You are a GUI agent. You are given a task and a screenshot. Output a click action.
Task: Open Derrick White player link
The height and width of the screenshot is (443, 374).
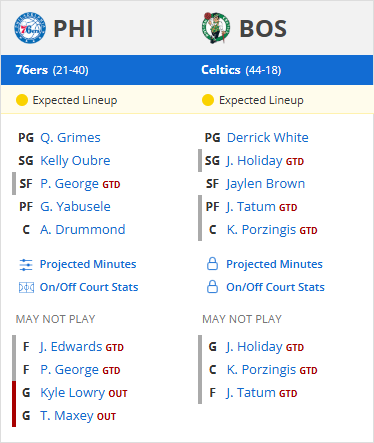coord(268,138)
